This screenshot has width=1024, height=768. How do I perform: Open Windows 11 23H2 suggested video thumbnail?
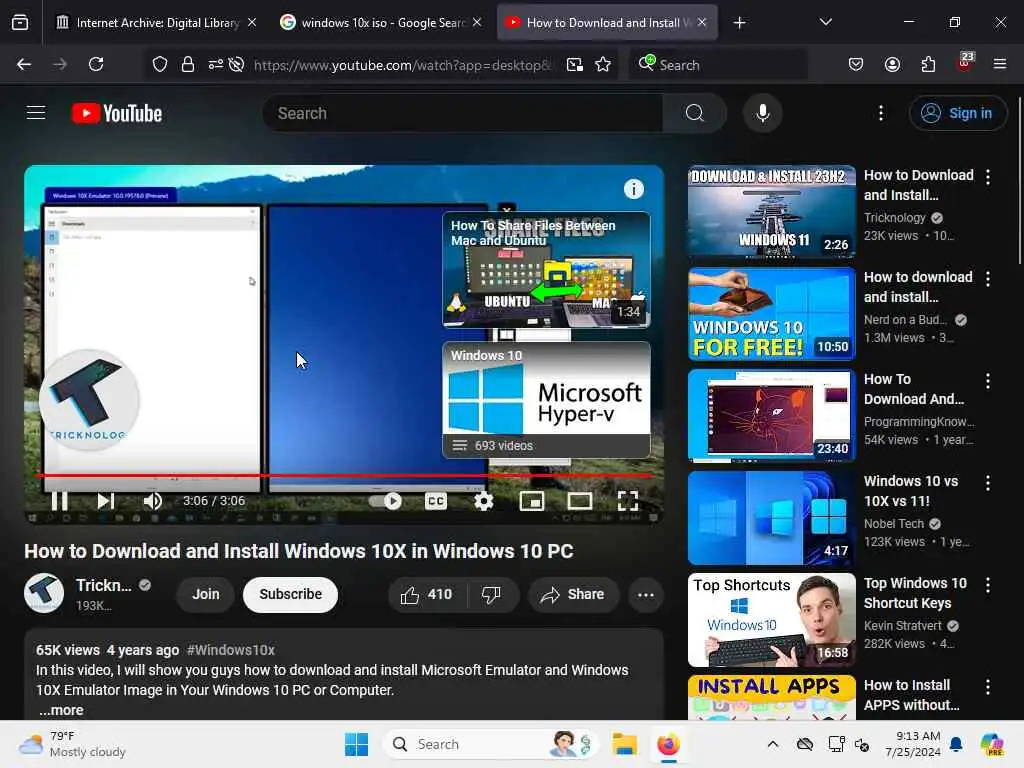(771, 212)
